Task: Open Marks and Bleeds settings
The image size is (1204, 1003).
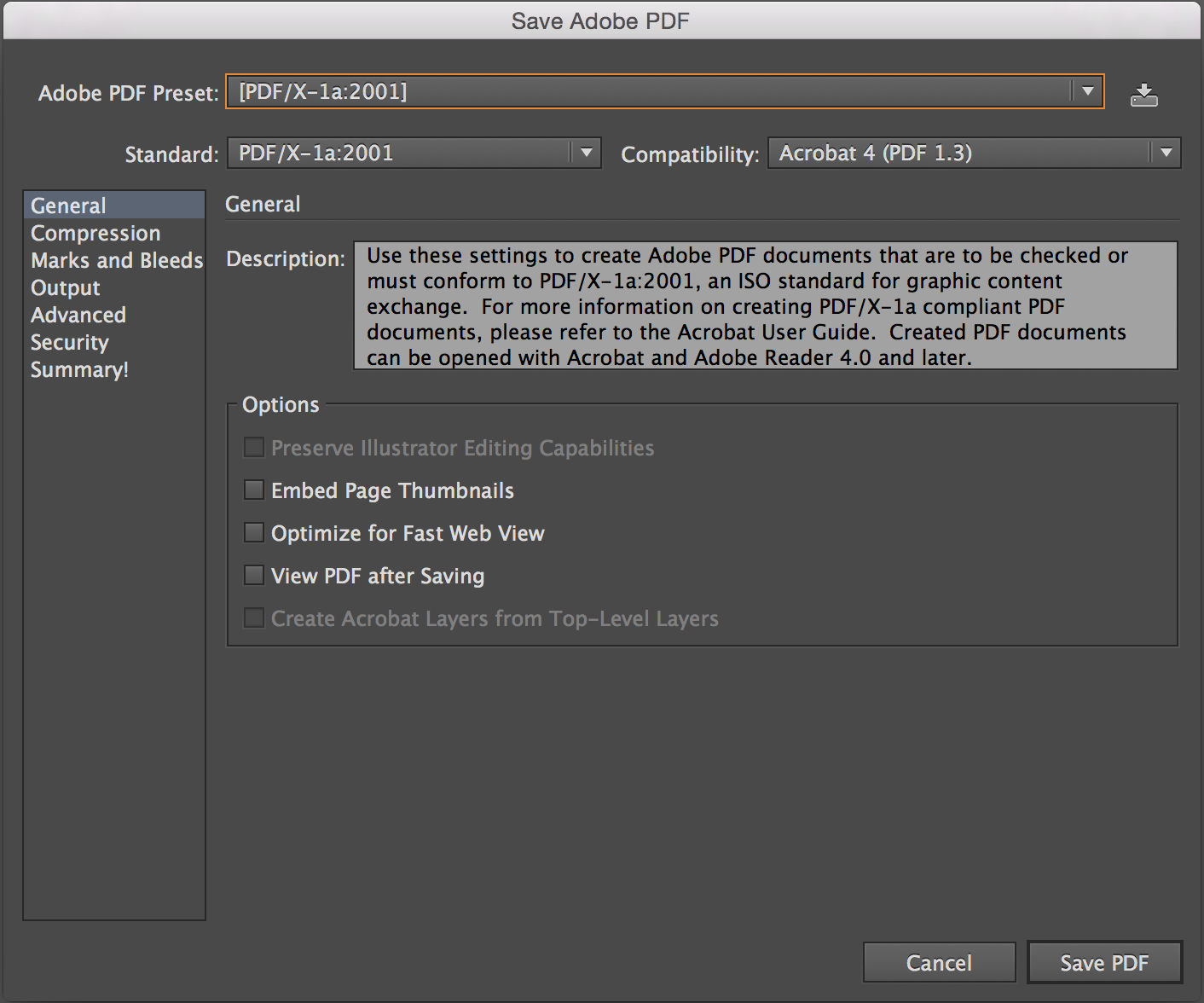Action: pyautogui.click(x=114, y=260)
